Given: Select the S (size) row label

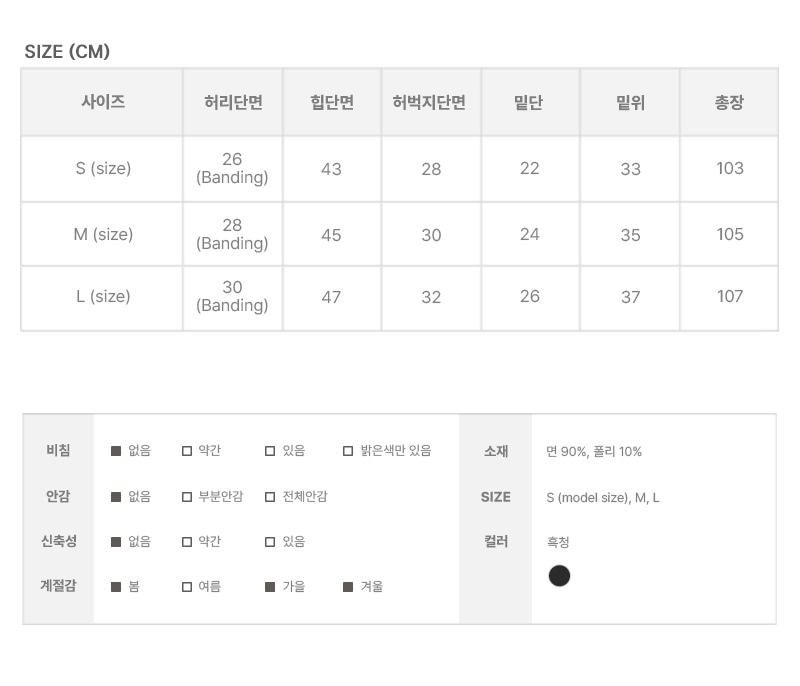Looking at the screenshot, I should point(103,169).
